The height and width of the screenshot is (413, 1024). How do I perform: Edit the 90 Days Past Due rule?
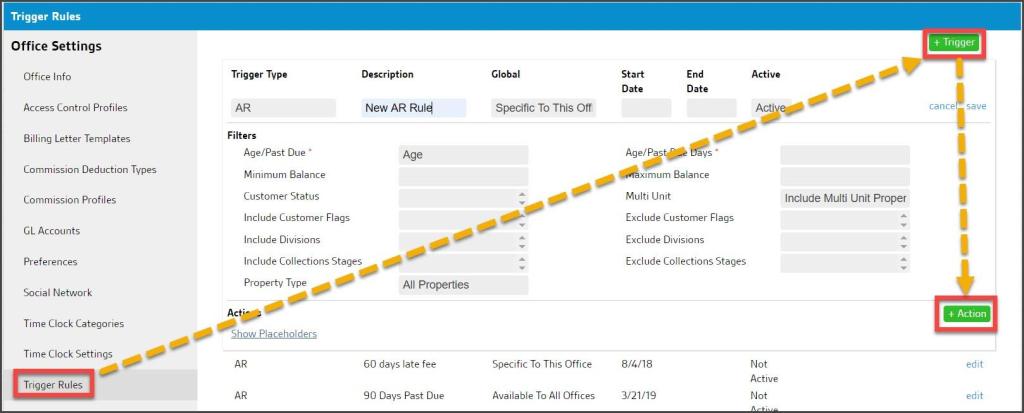click(x=974, y=396)
